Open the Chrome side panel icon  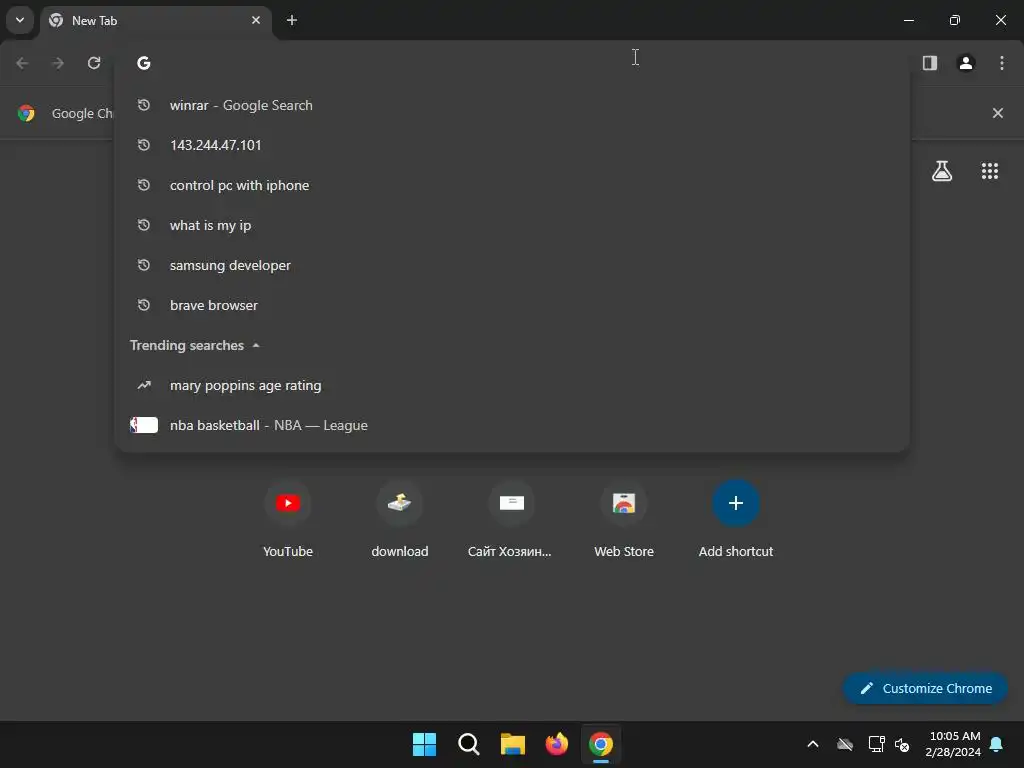pos(929,63)
